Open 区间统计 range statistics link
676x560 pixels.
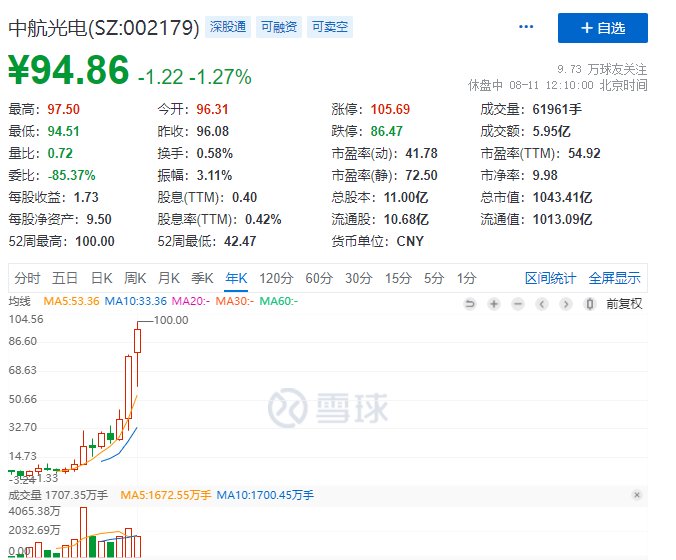(550, 278)
